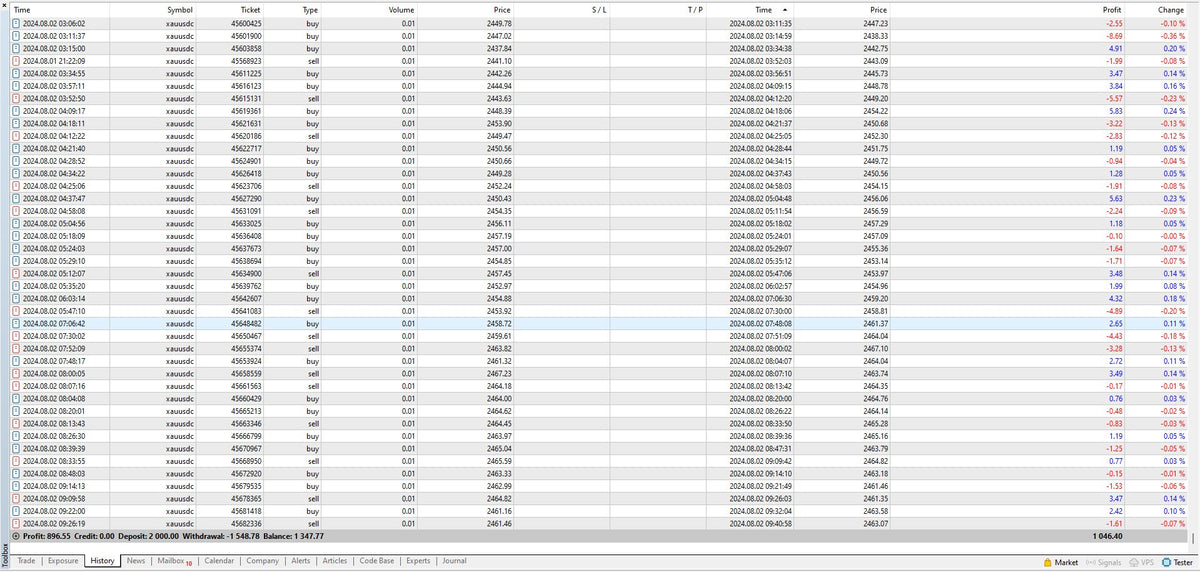Screen dimensions: 1200x572
Task: Sort the table by Symbol column header
Action: click(179, 9)
